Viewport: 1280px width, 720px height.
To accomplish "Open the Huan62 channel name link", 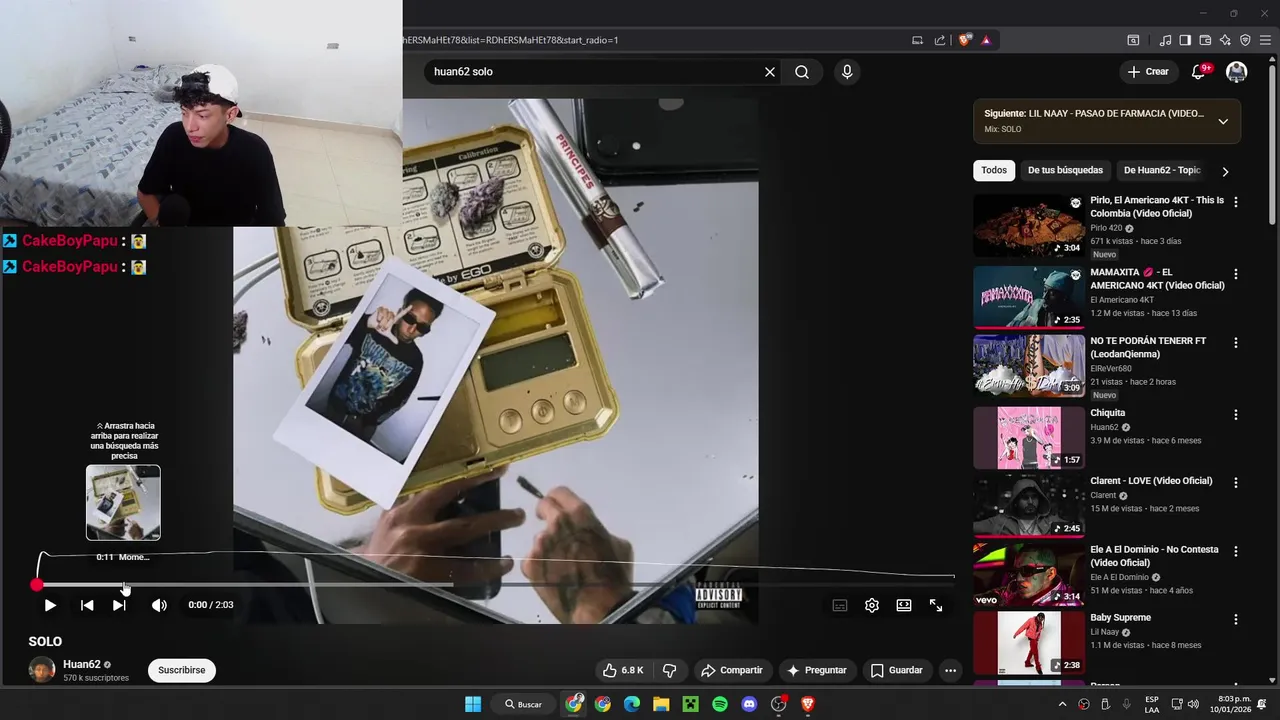I will (82, 664).
